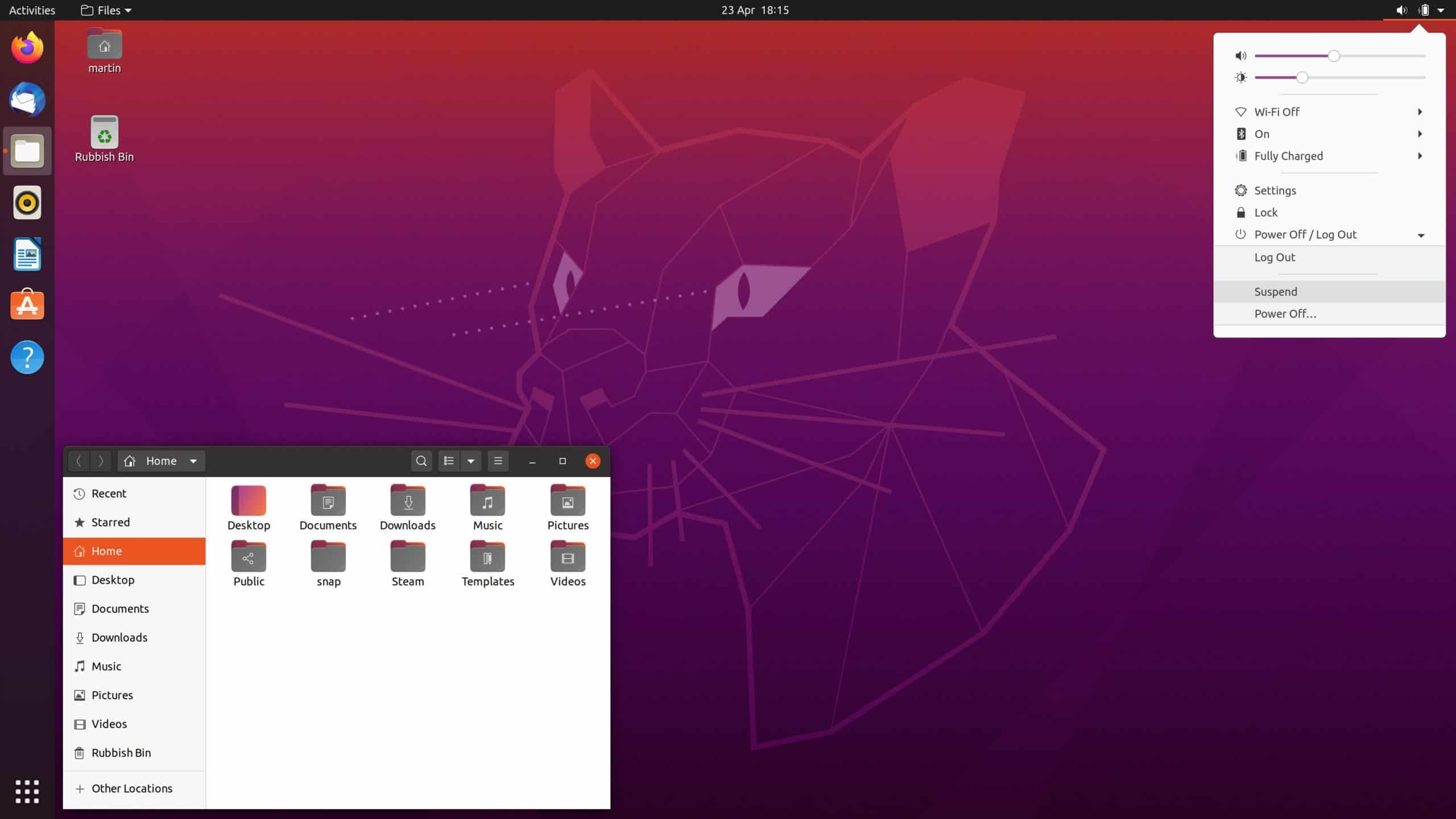Open the Rhythmbox music icon in dock
This screenshot has width=1456, height=819.
[27, 203]
